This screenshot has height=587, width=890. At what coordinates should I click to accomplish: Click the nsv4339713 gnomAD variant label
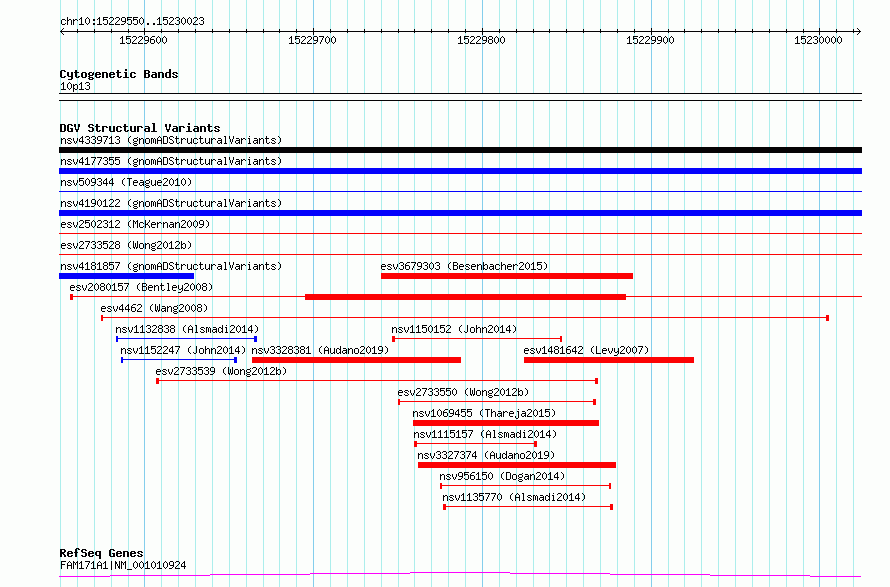(171, 140)
